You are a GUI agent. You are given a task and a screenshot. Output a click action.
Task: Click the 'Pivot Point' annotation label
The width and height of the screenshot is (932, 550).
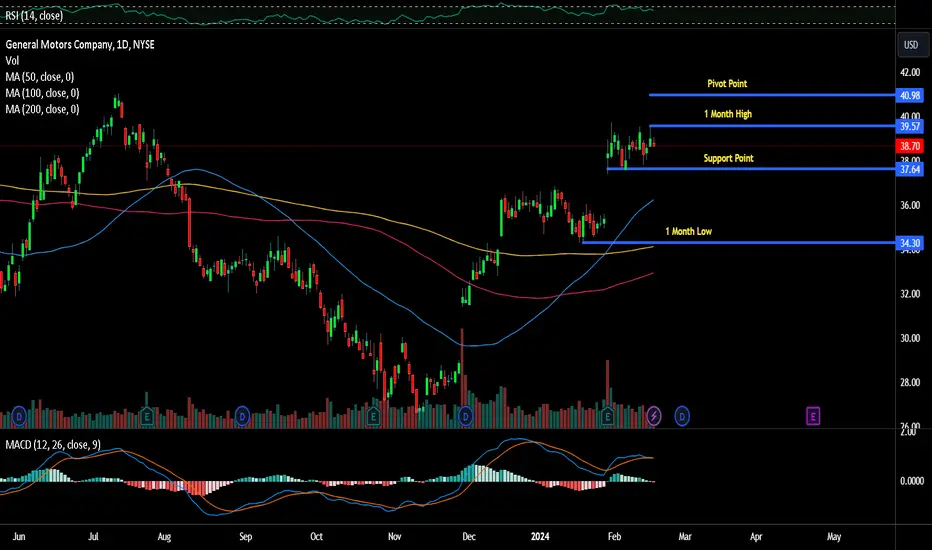(727, 83)
